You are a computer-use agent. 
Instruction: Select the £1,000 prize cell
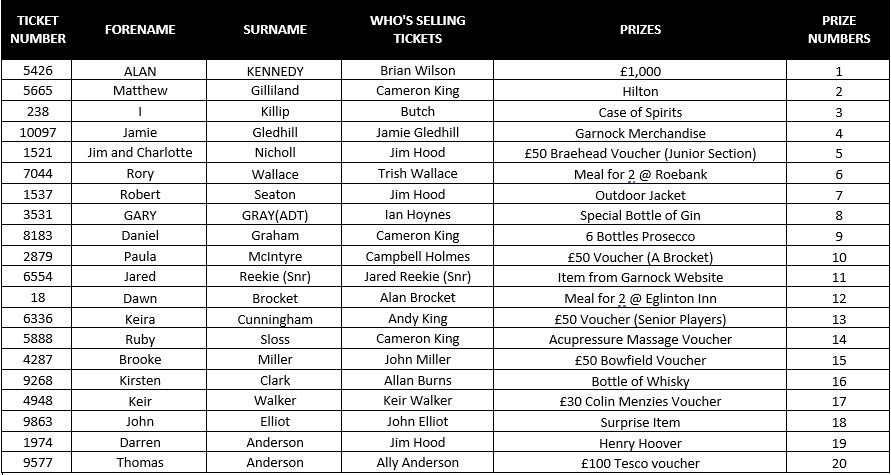tap(640, 70)
